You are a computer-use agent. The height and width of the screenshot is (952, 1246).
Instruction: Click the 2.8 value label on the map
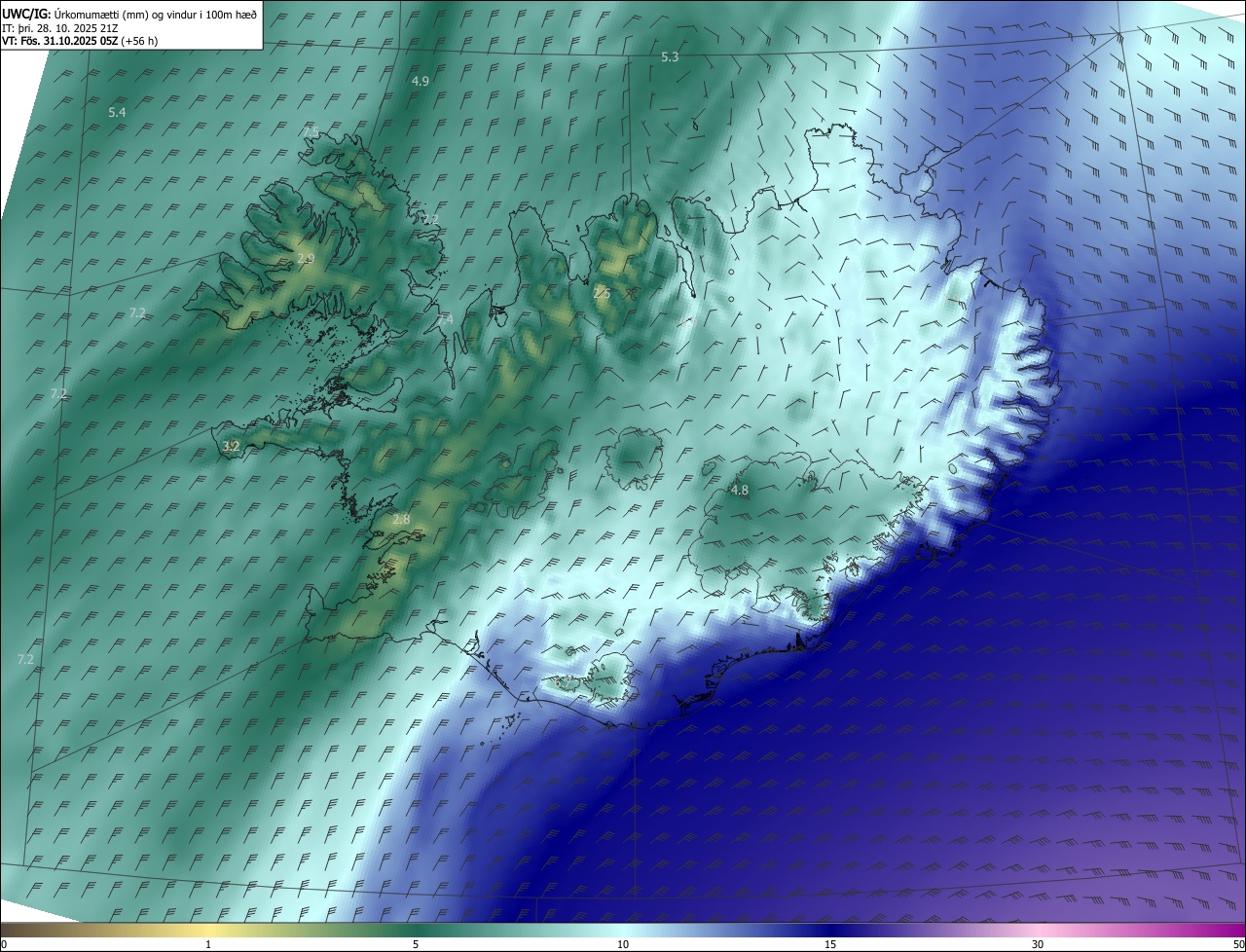pos(401,520)
